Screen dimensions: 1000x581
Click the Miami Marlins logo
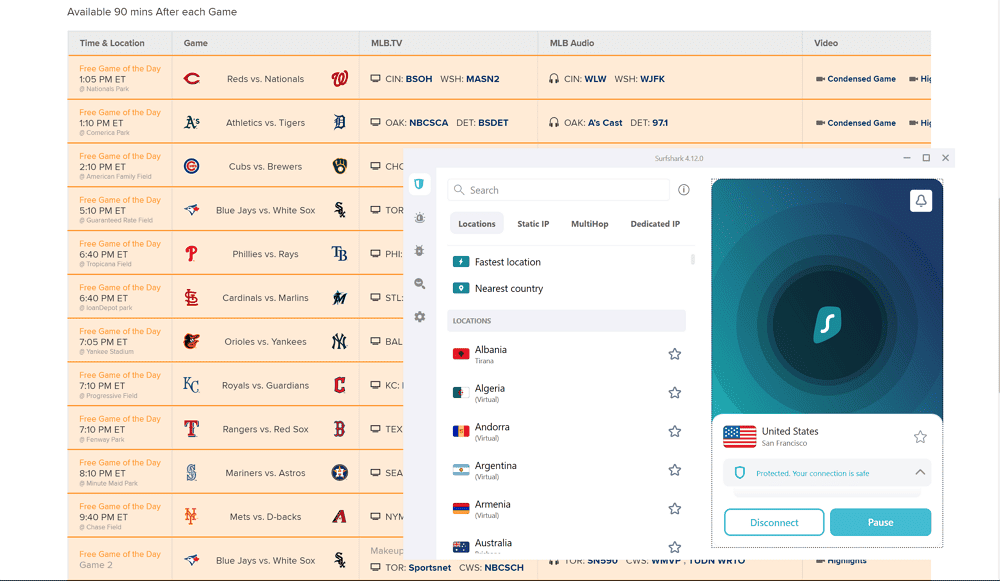coord(339,298)
